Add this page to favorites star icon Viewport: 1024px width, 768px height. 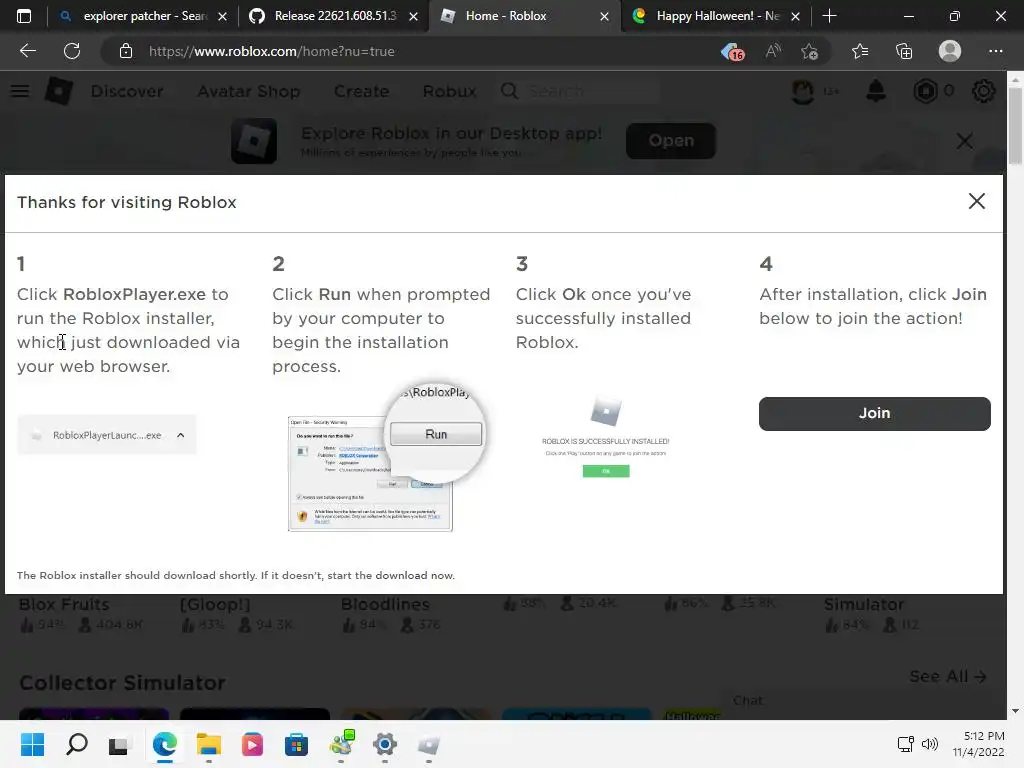coord(809,51)
